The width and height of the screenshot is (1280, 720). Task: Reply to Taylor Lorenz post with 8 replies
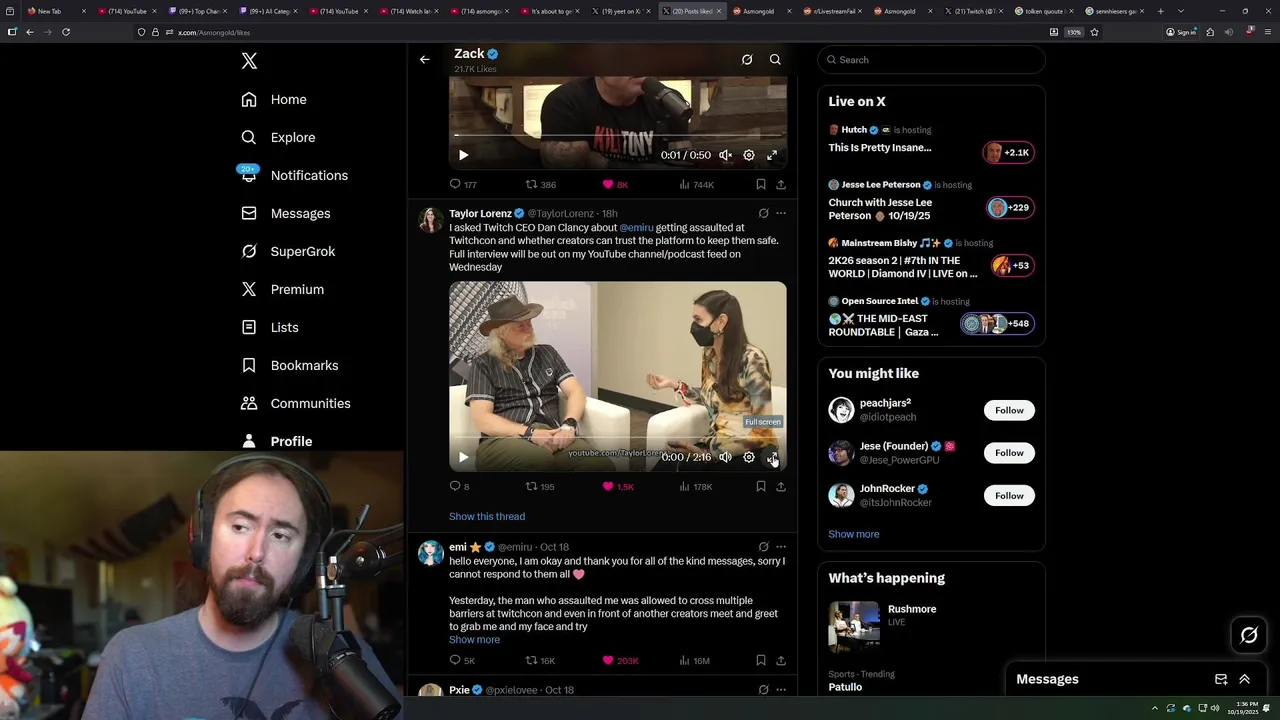tap(460, 487)
